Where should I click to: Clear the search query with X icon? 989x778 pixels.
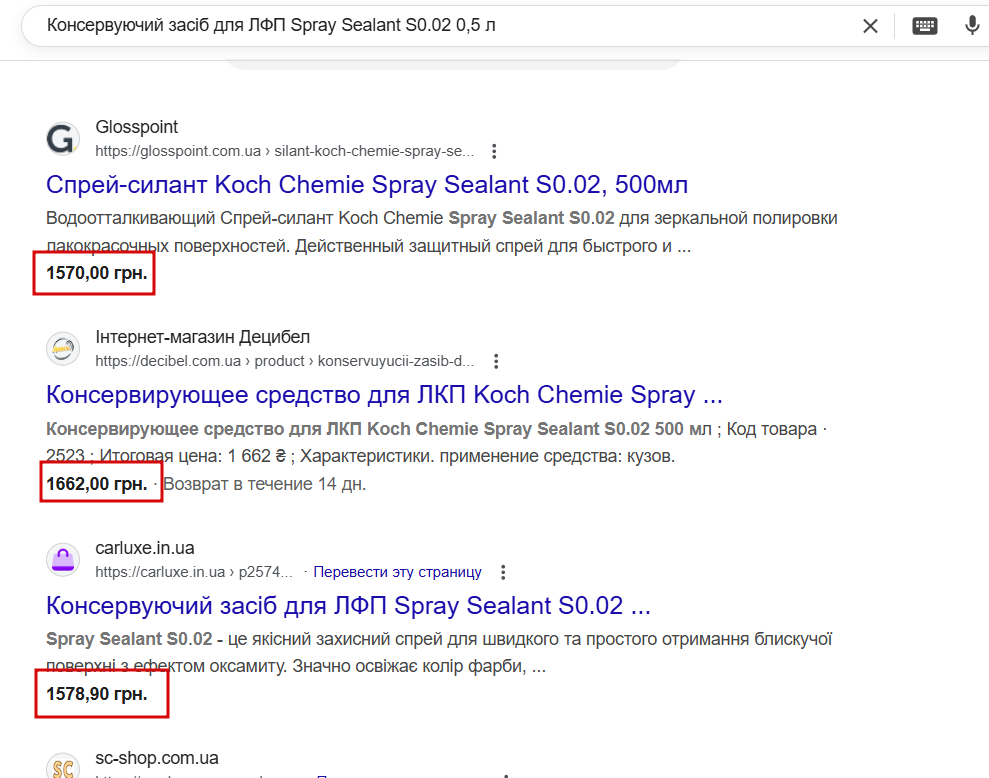click(870, 26)
